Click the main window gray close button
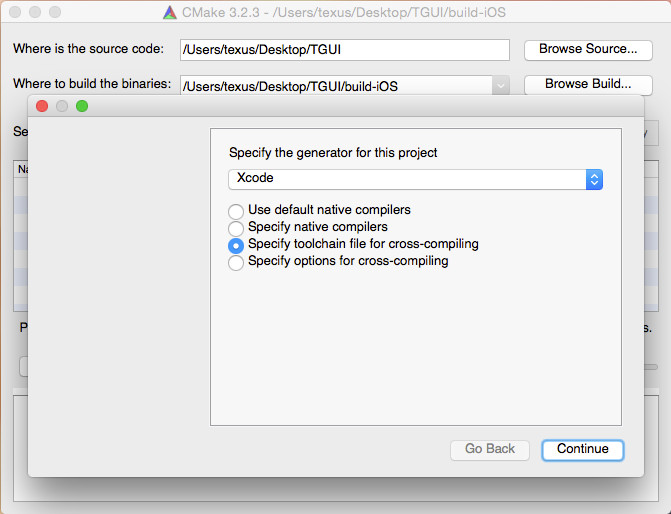671x514 pixels. tap(15, 12)
